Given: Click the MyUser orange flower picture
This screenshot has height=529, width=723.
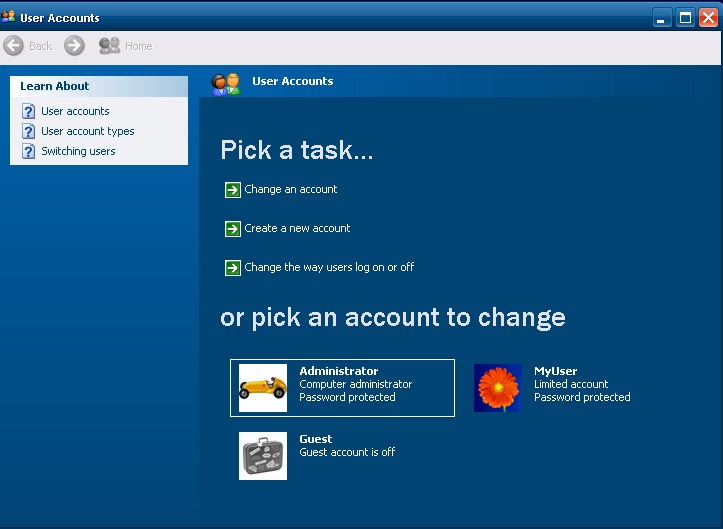Looking at the screenshot, I should pyautogui.click(x=498, y=388).
